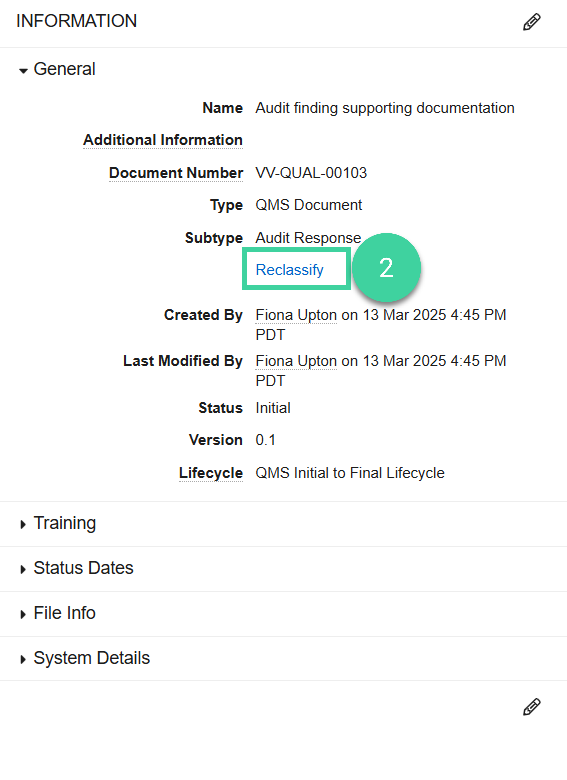Open Fiona Upton link in Last Modified By

pos(296,361)
